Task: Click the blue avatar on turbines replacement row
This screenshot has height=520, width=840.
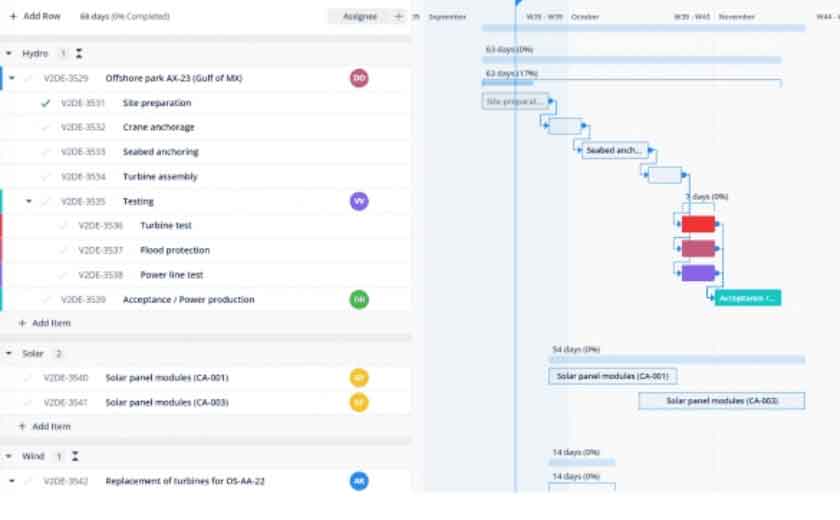Action: (359, 481)
